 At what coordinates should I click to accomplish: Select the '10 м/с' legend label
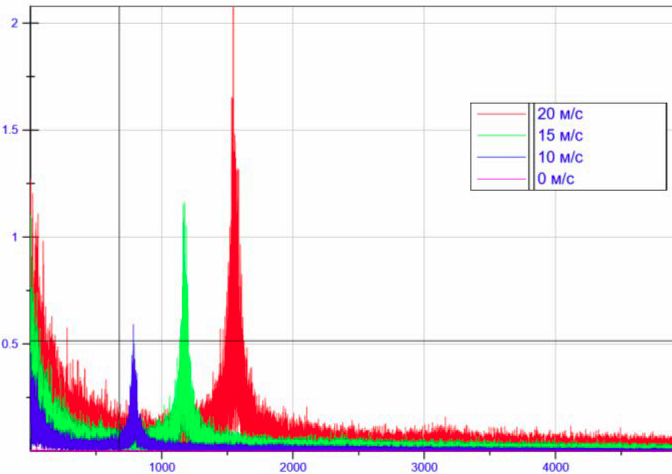click(x=560, y=157)
